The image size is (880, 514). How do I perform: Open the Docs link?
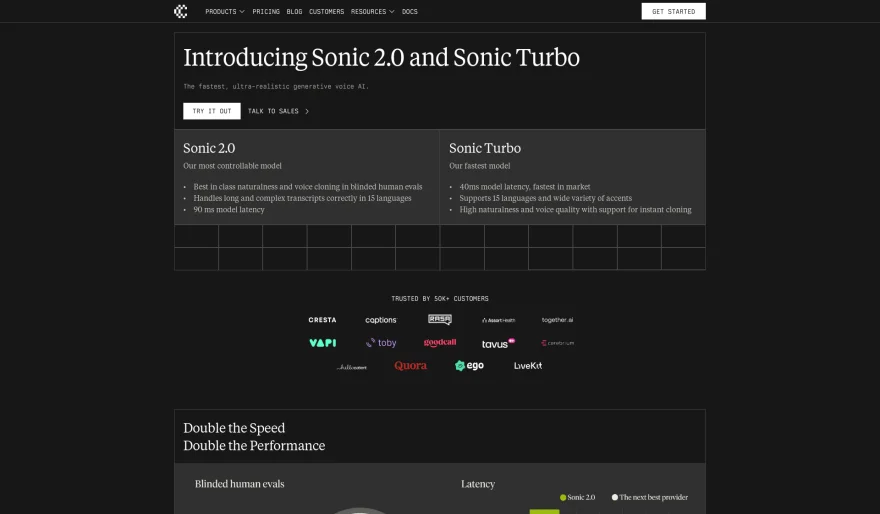pyautogui.click(x=410, y=11)
